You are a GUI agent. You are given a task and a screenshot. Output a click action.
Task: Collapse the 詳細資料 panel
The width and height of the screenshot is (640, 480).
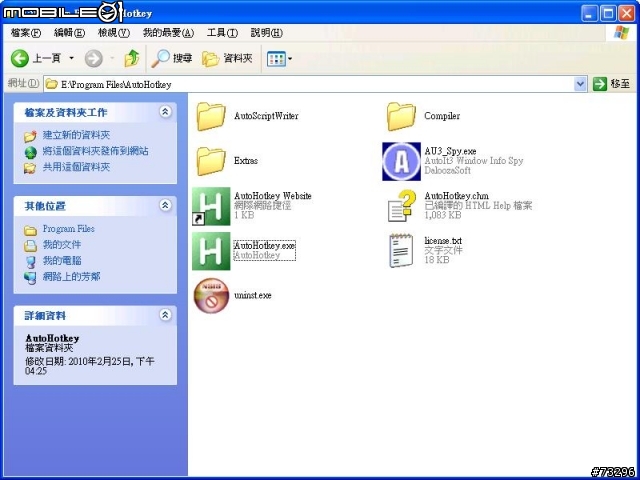coord(165,315)
